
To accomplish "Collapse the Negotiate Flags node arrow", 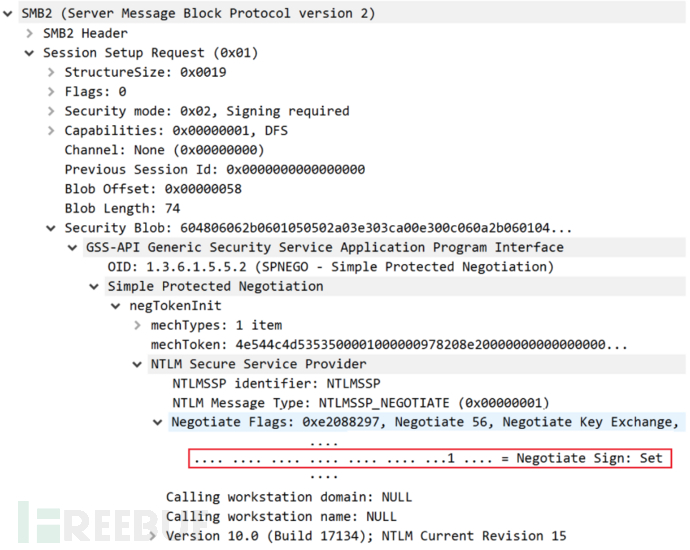I will (158, 423).
